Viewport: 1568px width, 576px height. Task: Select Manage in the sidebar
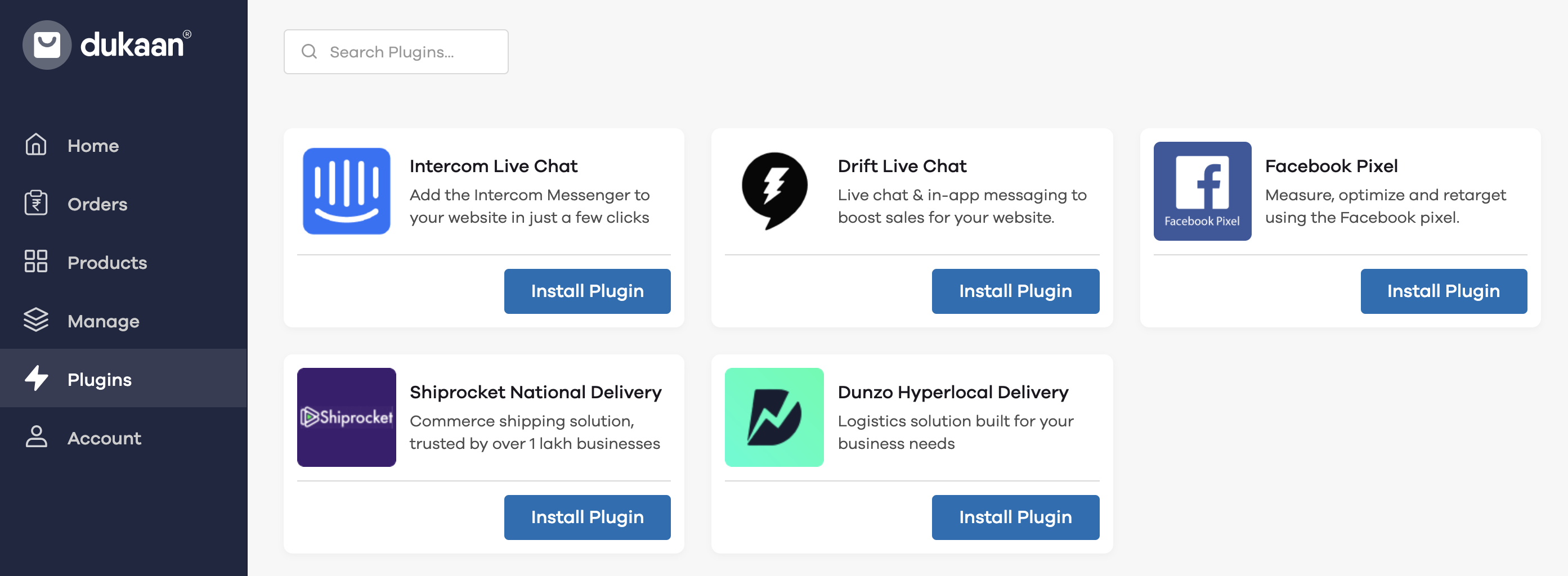(124, 321)
